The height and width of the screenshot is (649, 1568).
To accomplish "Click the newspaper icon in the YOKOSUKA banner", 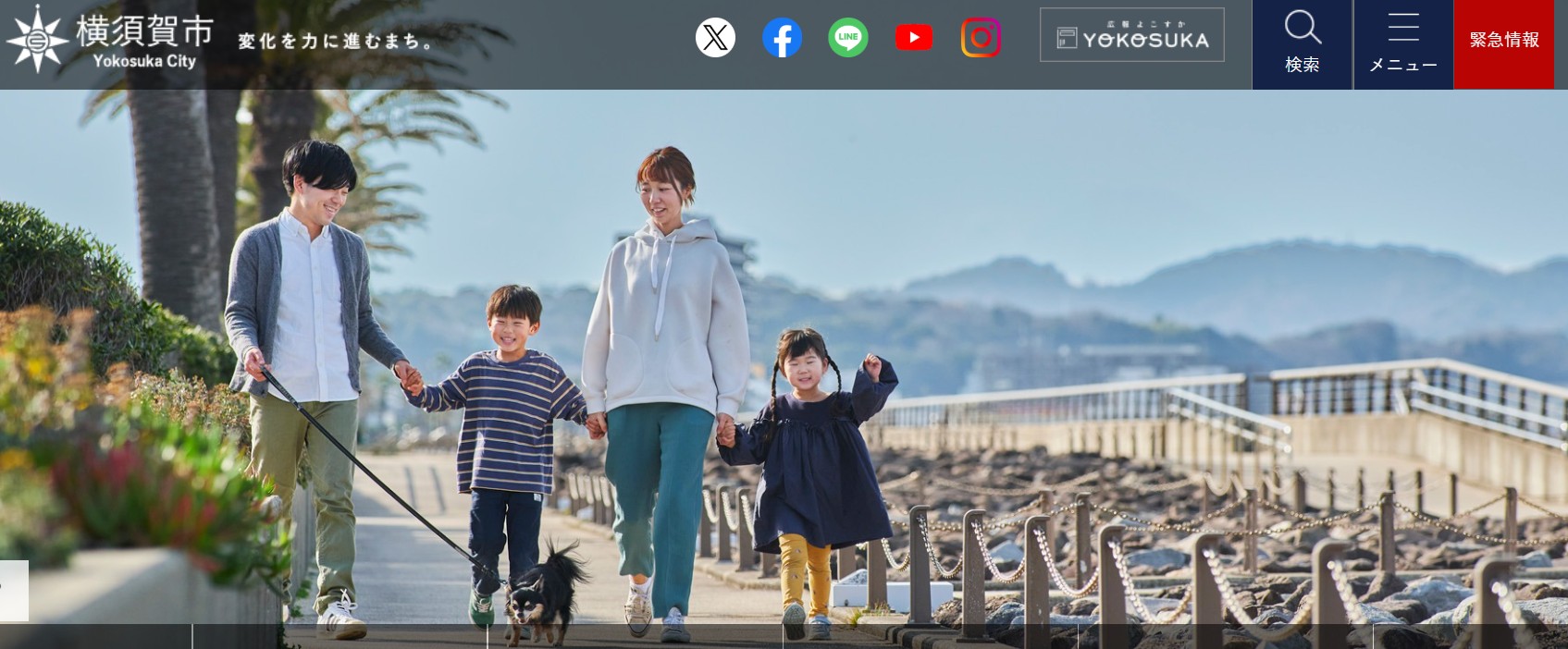I will click(1067, 39).
